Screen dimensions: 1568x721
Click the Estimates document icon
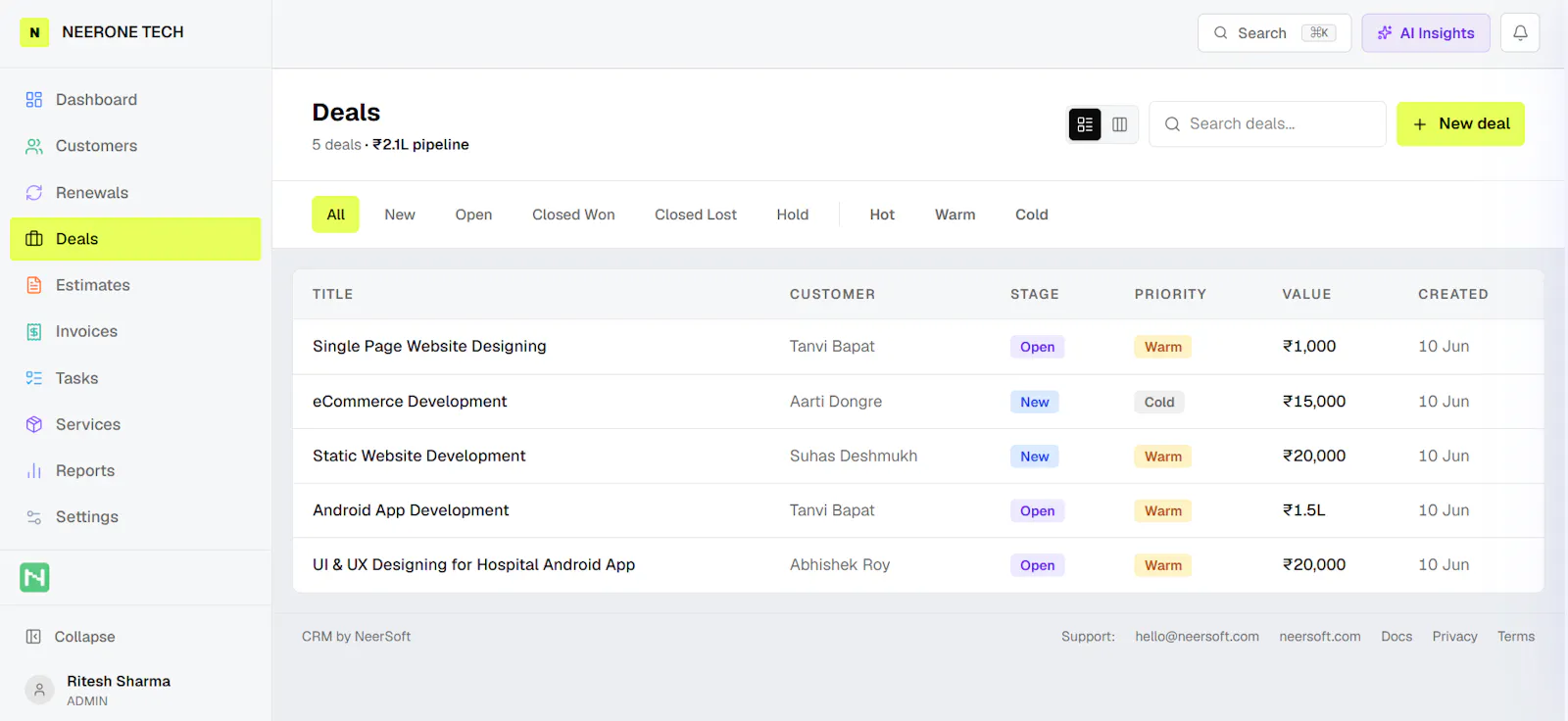pos(34,285)
